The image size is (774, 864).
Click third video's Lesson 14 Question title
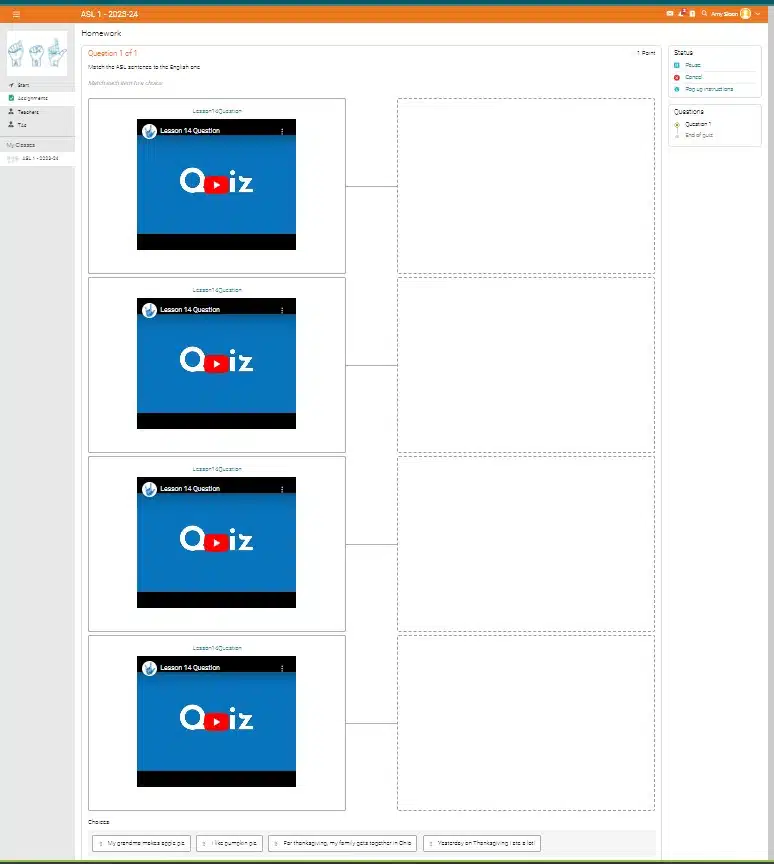(190, 489)
